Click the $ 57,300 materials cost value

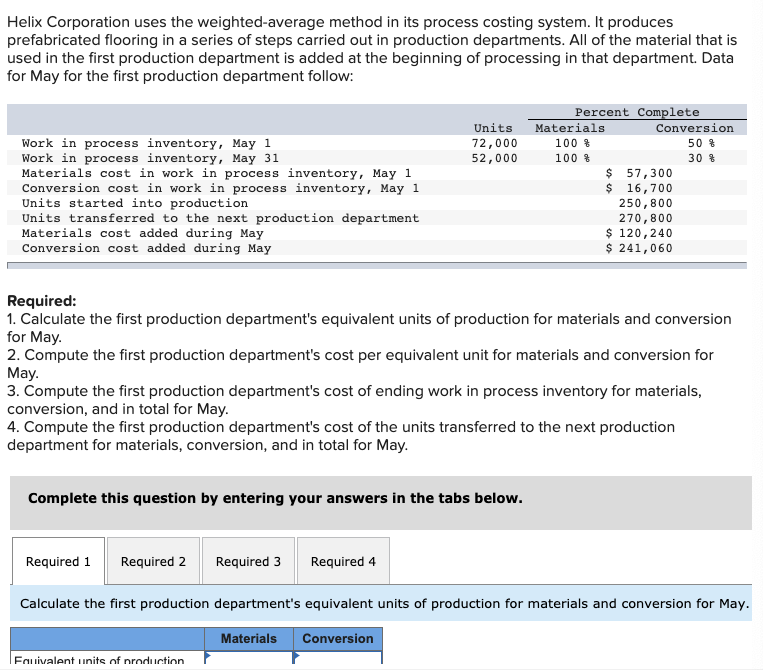click(x=639, y=173)
